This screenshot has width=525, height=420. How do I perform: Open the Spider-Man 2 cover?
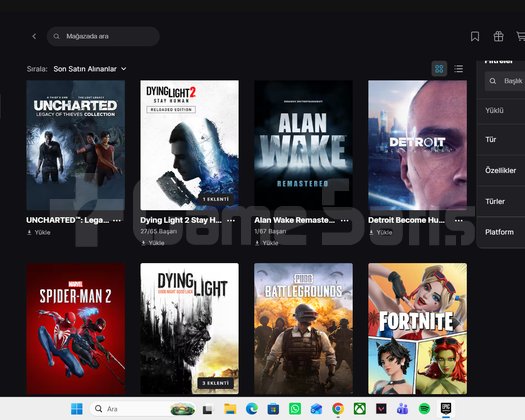click(76, 329)
